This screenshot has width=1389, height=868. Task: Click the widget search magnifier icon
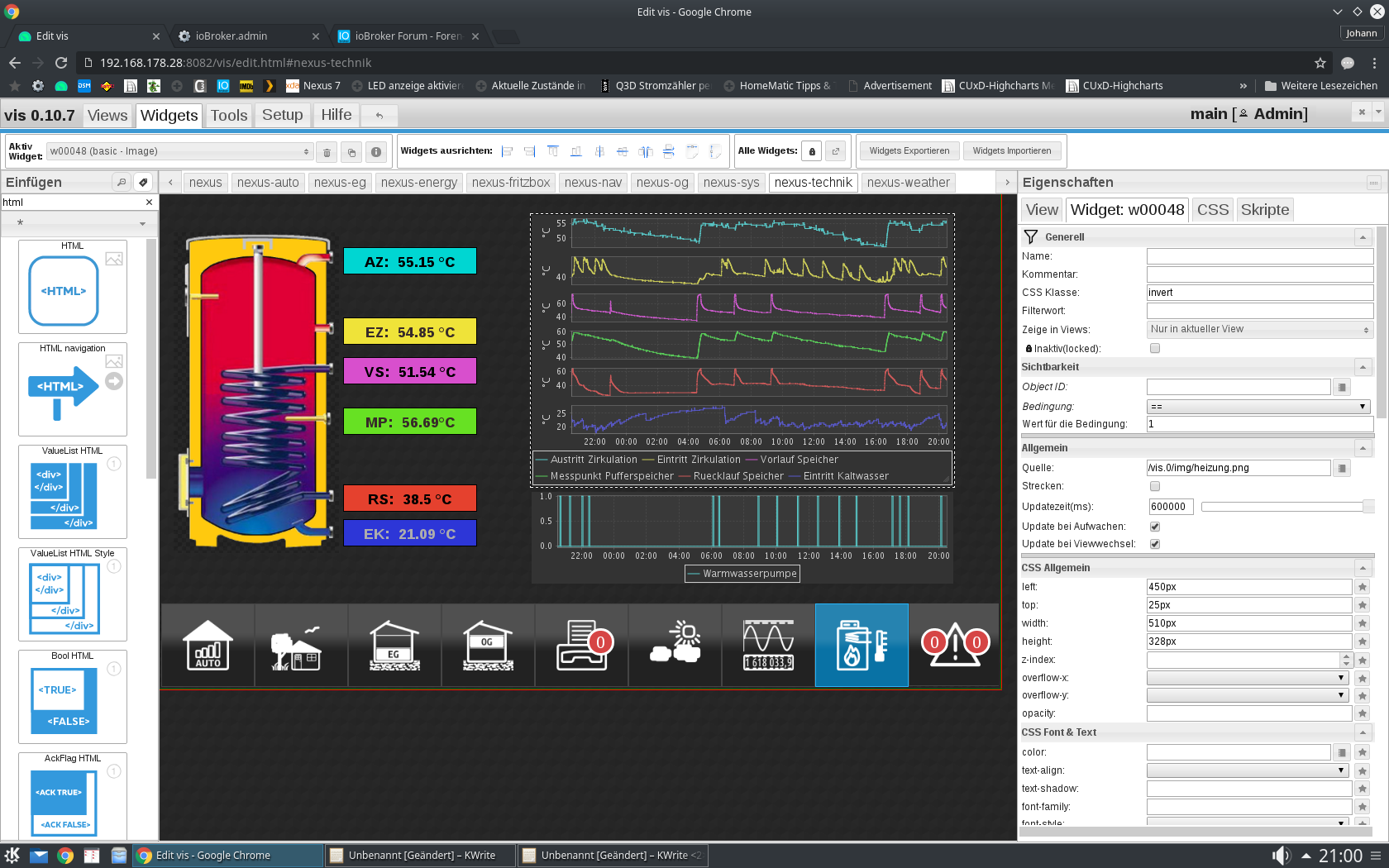[122, 182]
